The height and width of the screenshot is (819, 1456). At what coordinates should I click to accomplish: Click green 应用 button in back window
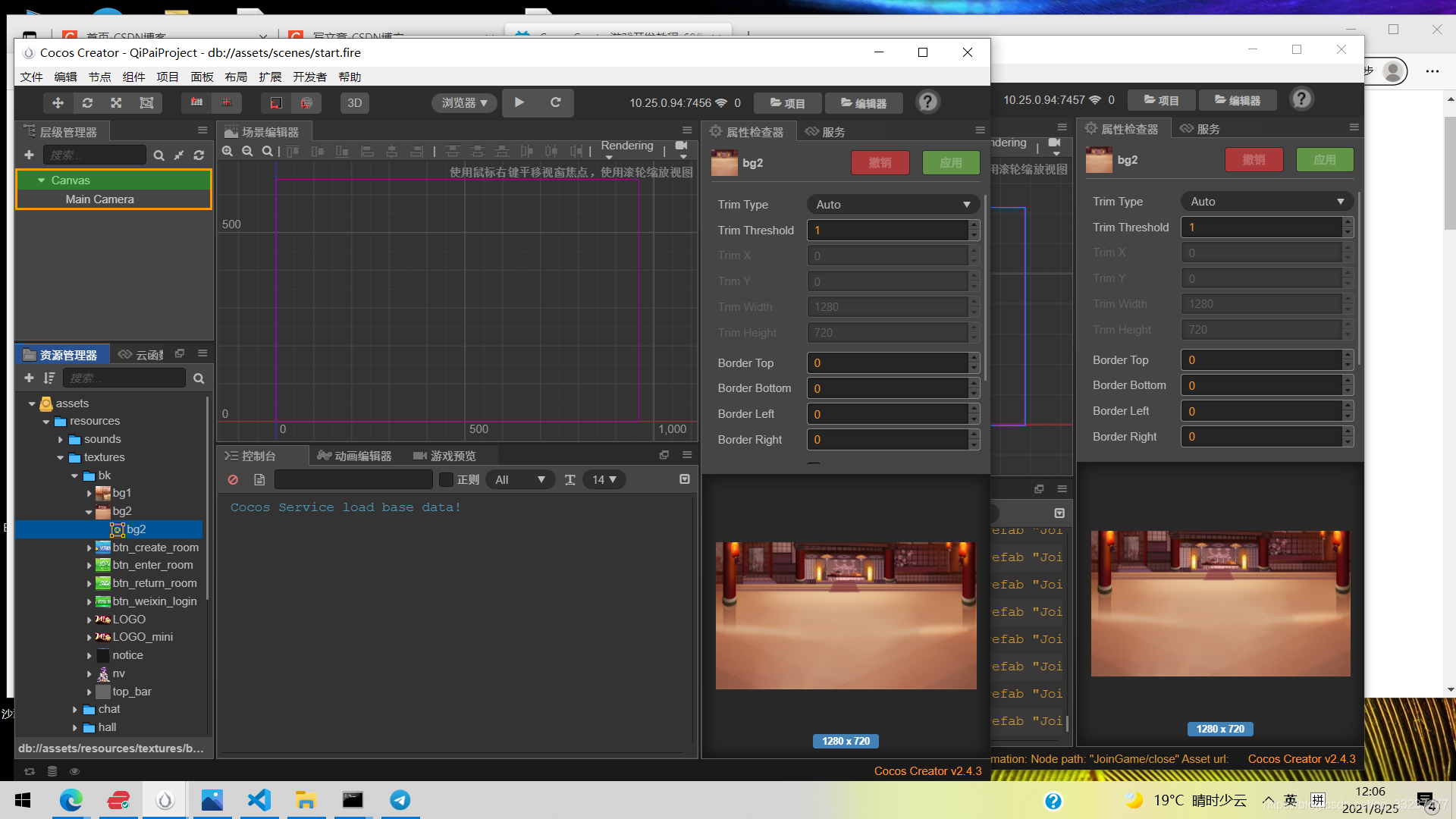coord(1325,160)
